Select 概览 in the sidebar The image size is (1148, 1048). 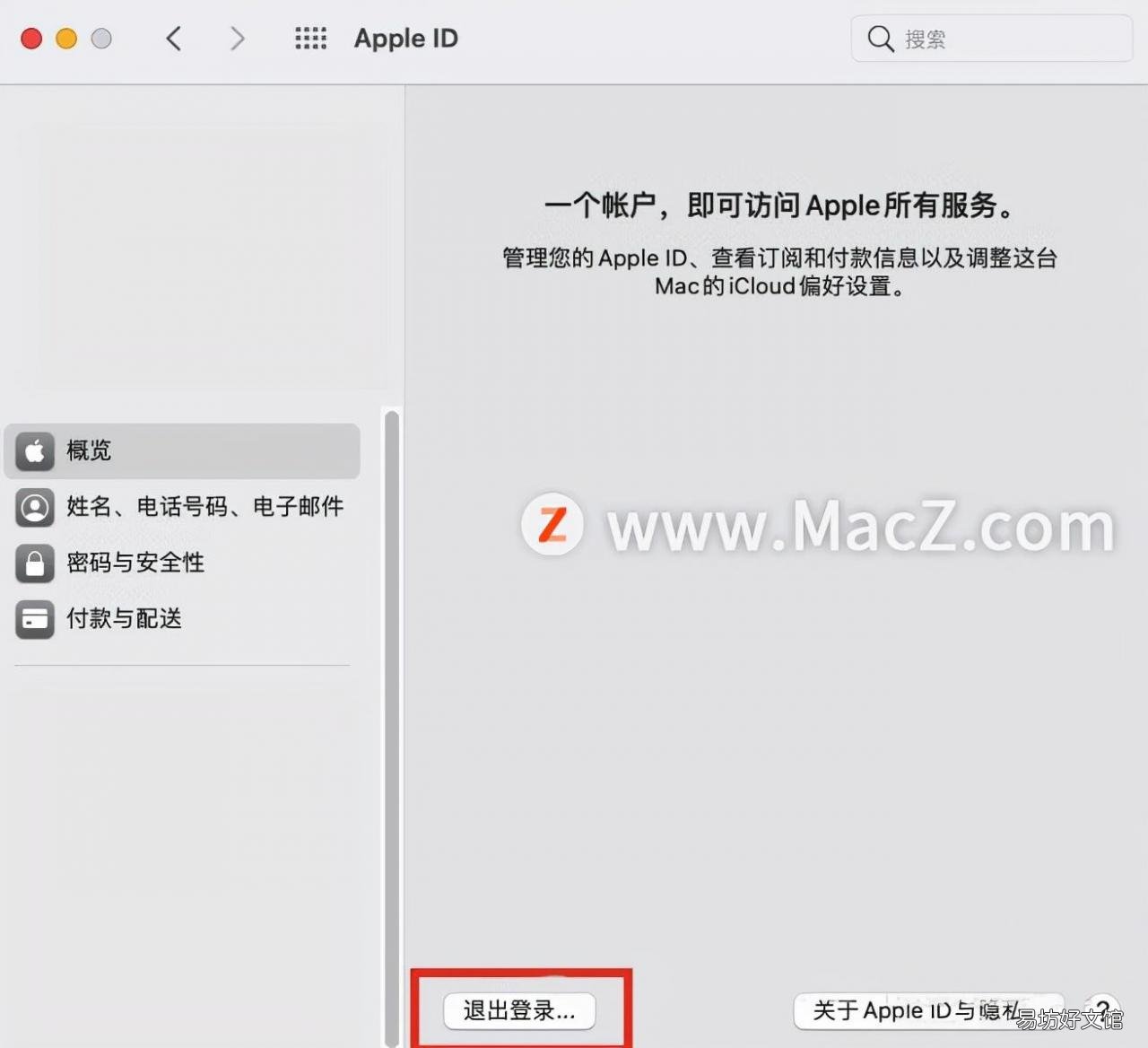click(182, 450)
